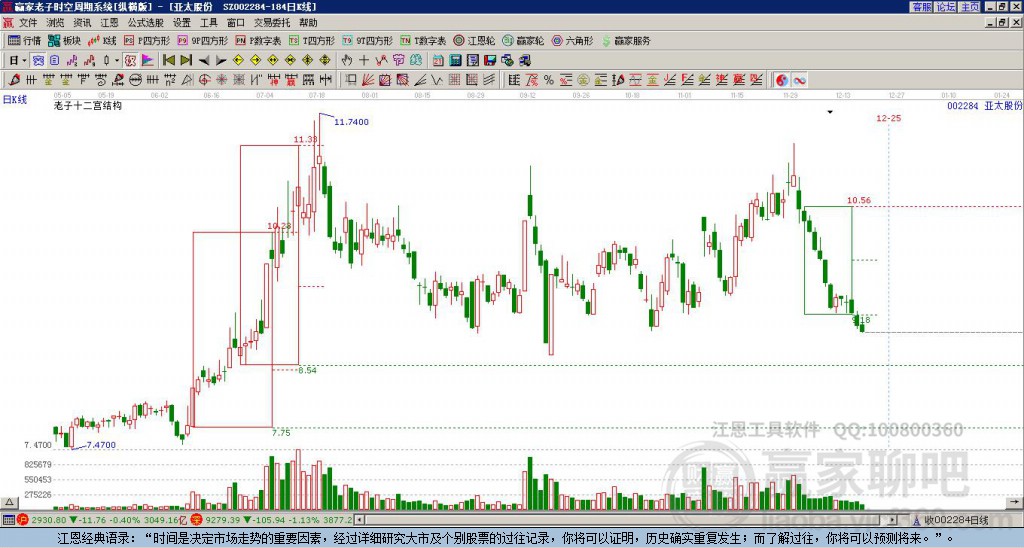Image resolution: width=1024 pixels, height=548 pixels.
Task: Open the 赢家轮 wheel tool
Action: (523, 40)
